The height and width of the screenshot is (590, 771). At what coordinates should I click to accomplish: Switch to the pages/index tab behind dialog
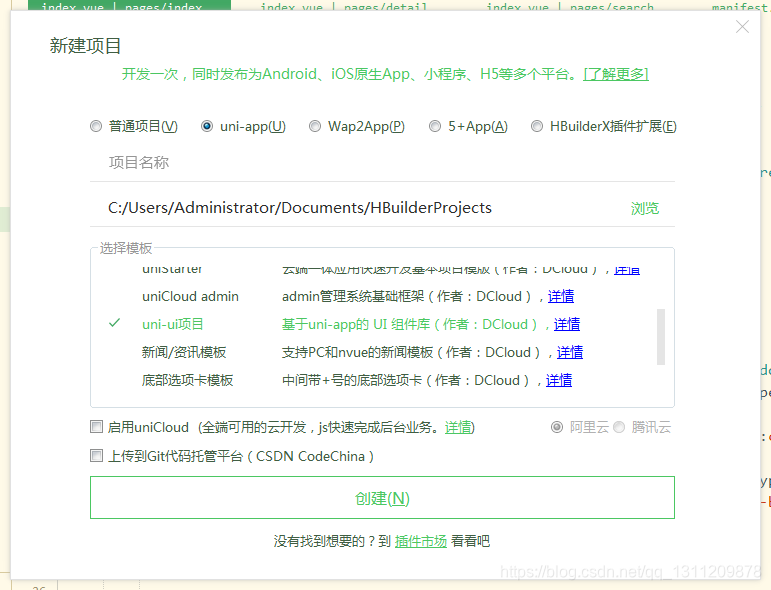[129, 6]
